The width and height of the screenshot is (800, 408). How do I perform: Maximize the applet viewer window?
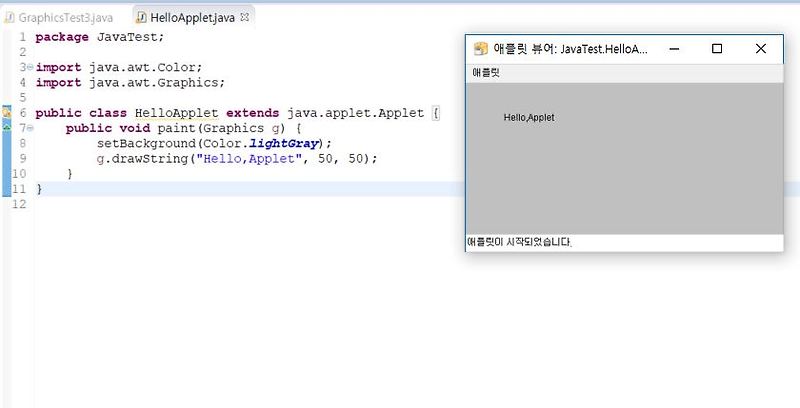717,48
